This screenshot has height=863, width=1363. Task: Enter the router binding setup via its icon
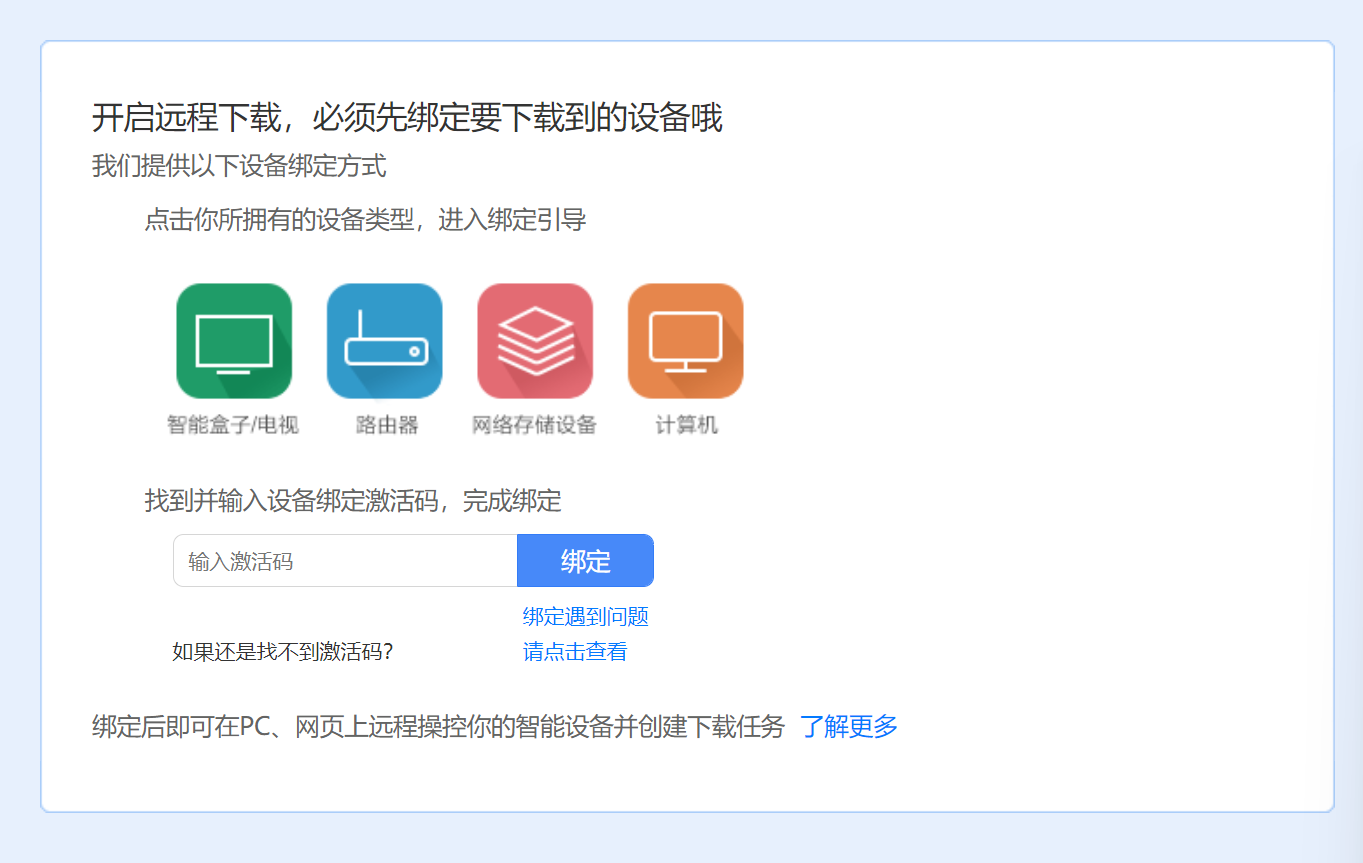pos(384,339)
